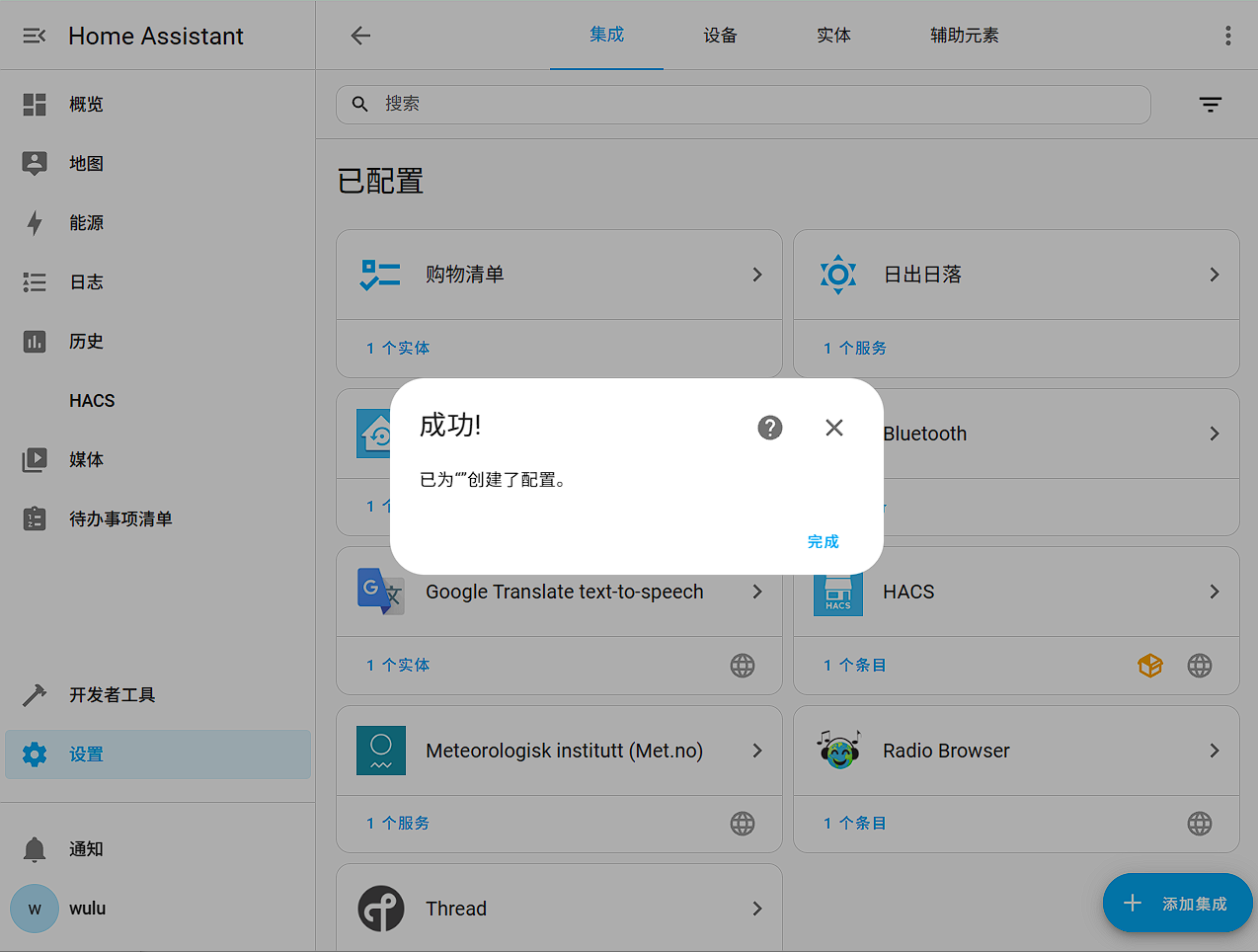Open help for the success dialog
Viewport: 1258px width, 952px height.
[770, 427]
